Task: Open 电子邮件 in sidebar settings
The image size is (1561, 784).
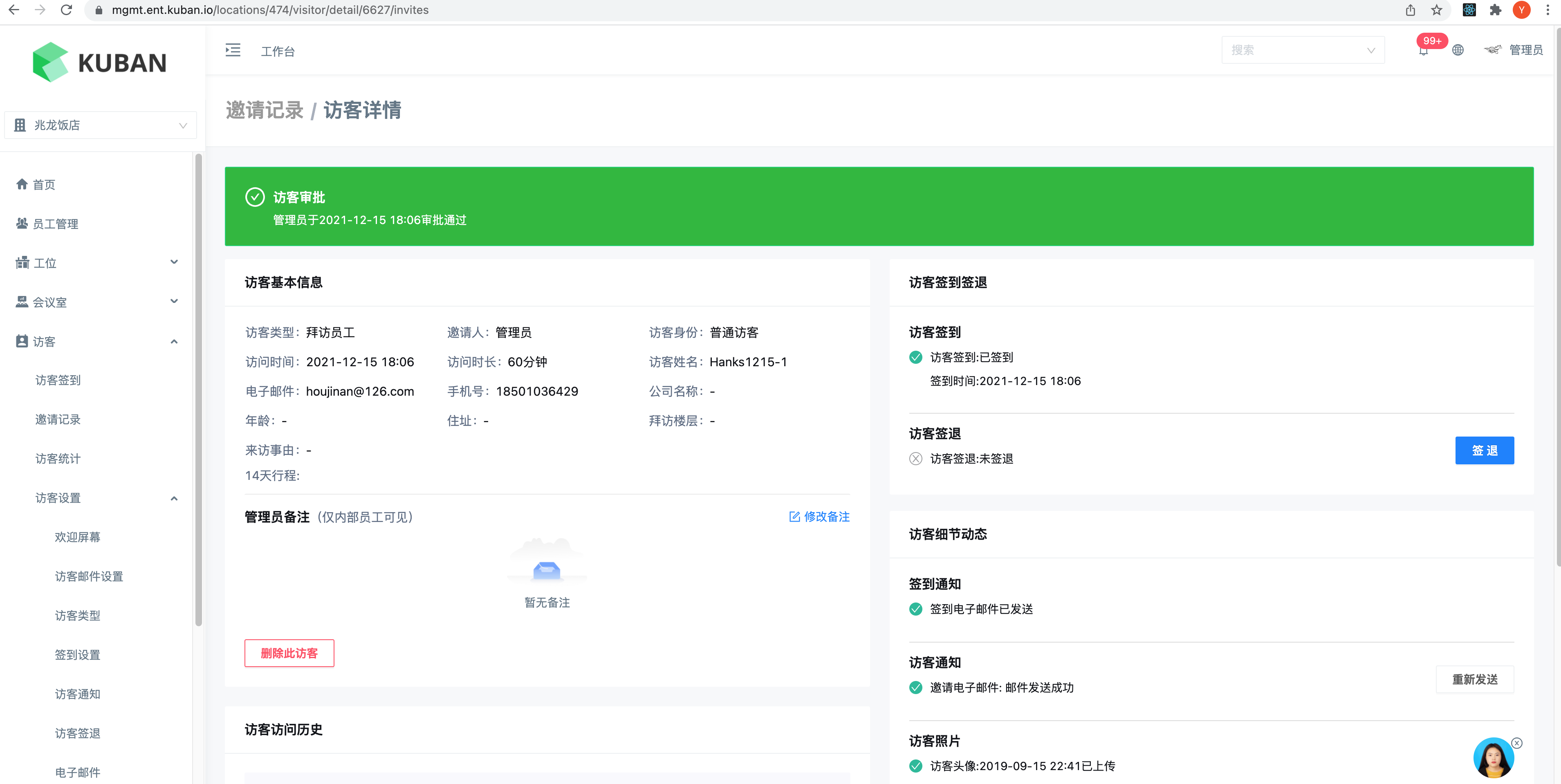Action: pos(78,773)
